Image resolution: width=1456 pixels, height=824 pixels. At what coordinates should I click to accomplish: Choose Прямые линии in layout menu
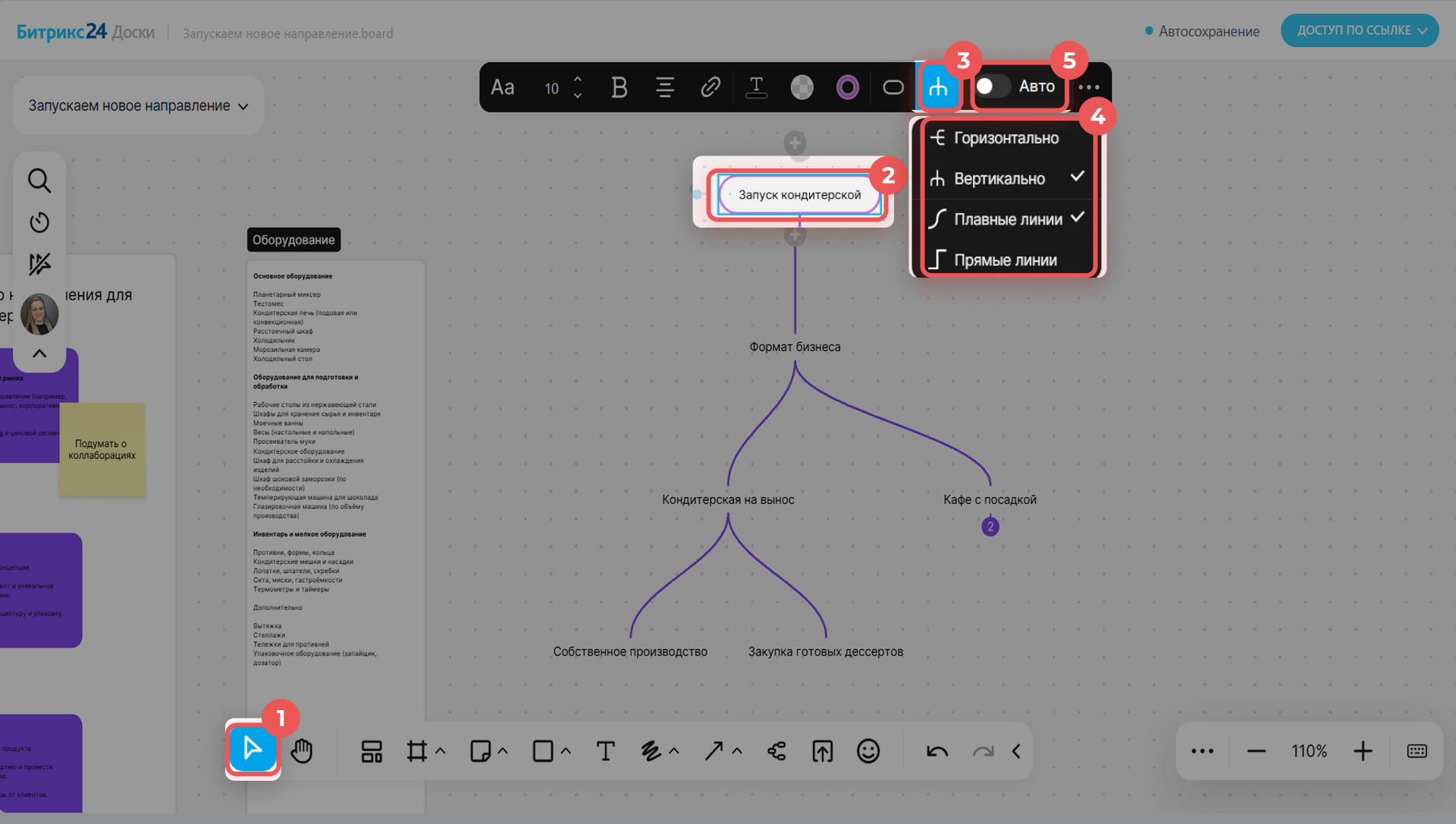pos(1005,261)
